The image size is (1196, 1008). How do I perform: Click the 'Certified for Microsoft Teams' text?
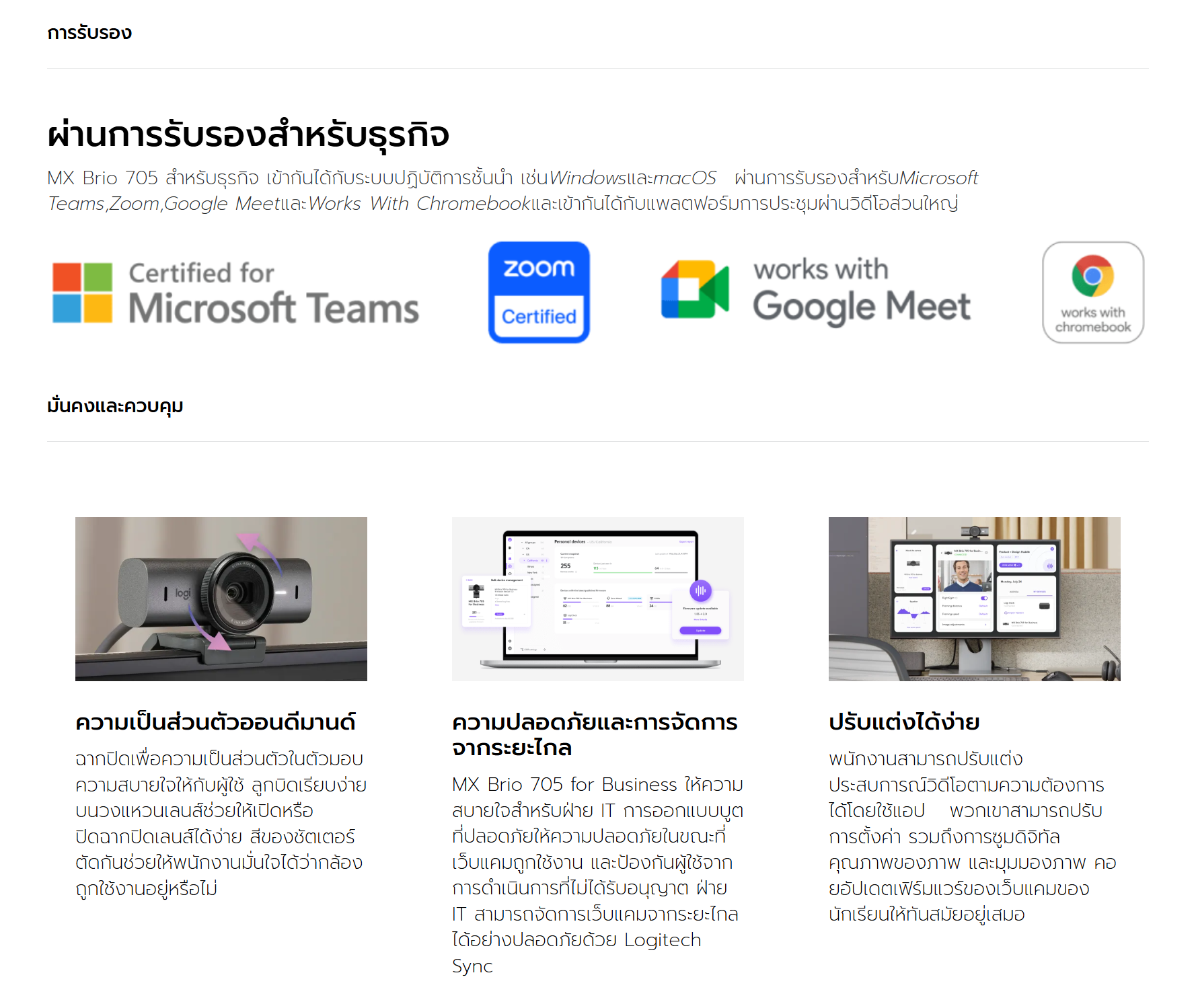click(273, 293)
